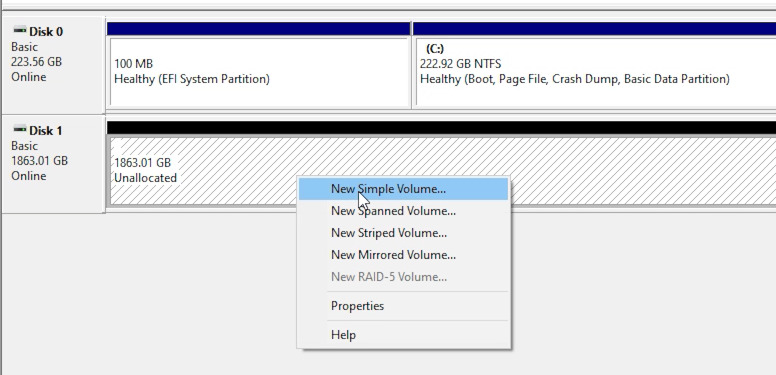Viewport: 776px width, 375px height.
Task: Click the Disk 0 drive icon
Action: [x=19, y=31]
